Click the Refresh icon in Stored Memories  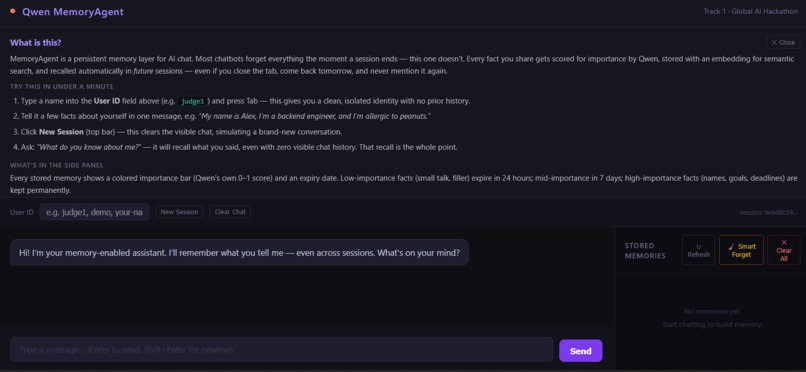coord(698,250)
